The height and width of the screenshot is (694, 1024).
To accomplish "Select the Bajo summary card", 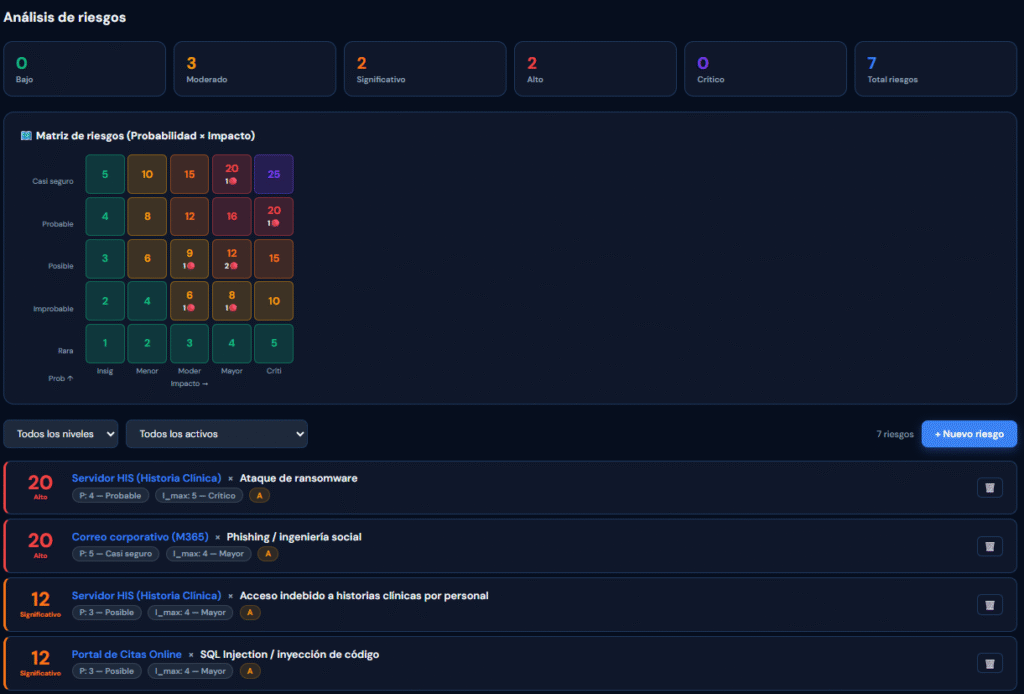I will pos(85,69).
